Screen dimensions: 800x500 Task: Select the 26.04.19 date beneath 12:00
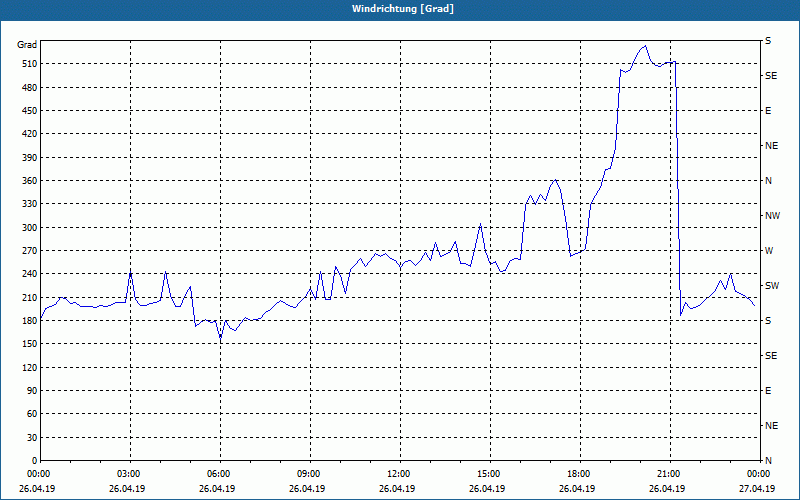point(397,489)
